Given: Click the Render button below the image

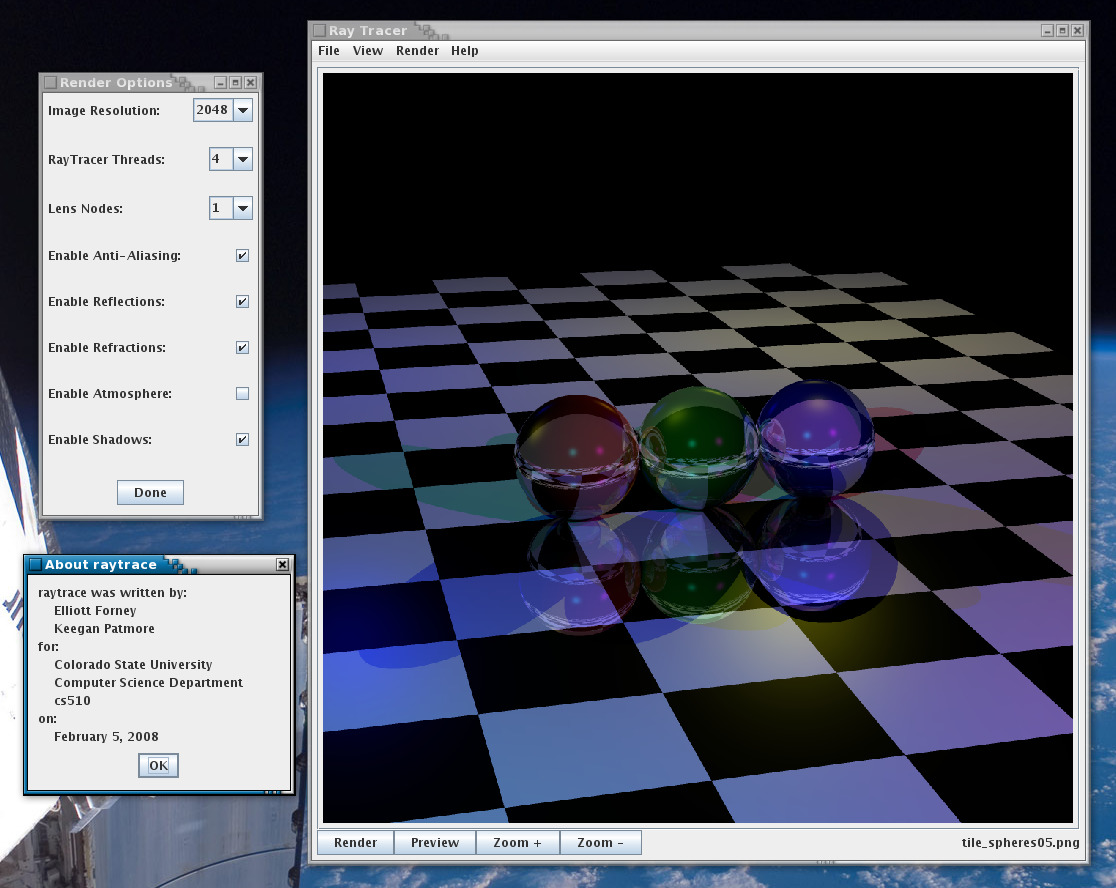Looking at the screenshot, I should [x=355, y=842].
